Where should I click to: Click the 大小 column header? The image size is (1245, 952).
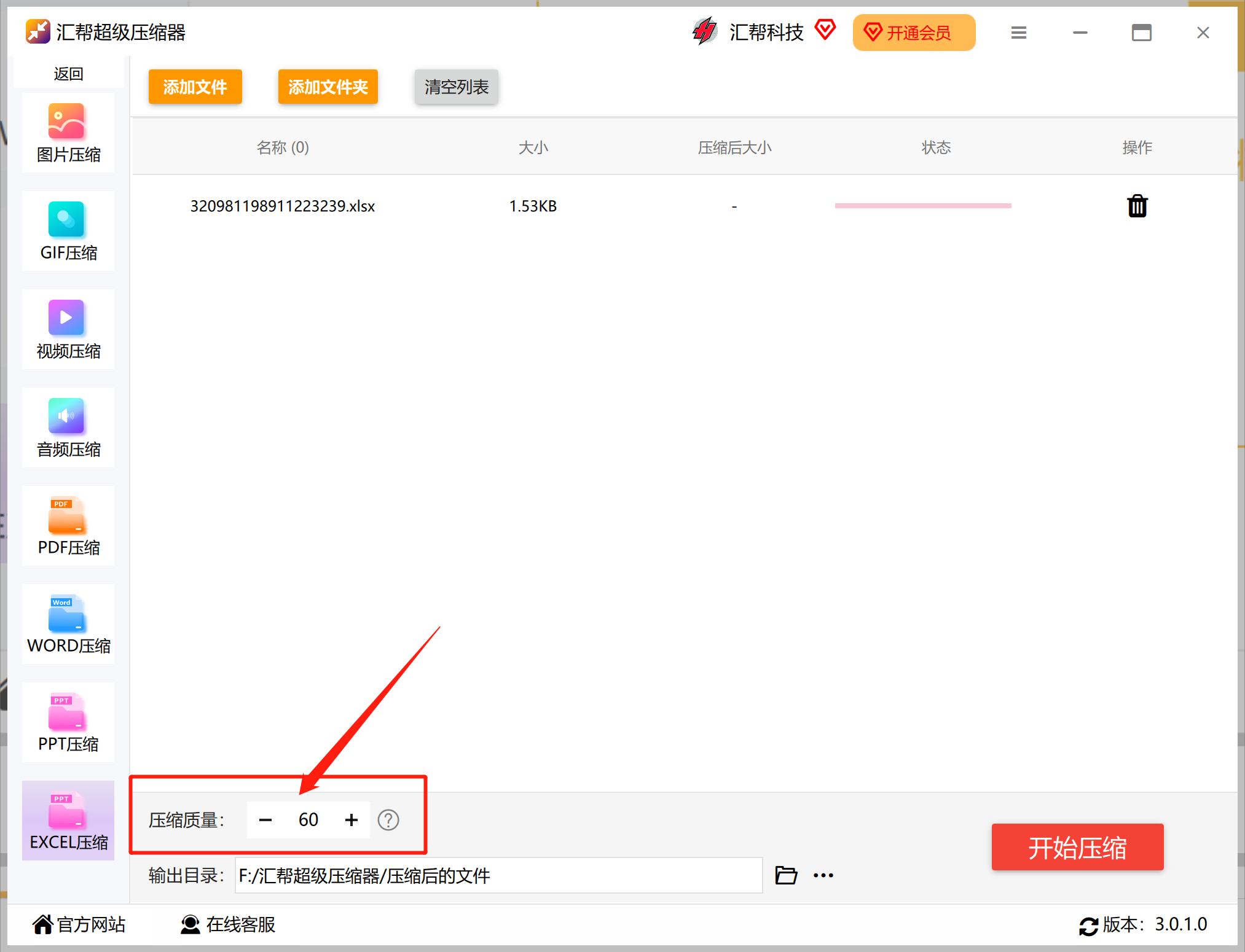[x=533, y=147]
